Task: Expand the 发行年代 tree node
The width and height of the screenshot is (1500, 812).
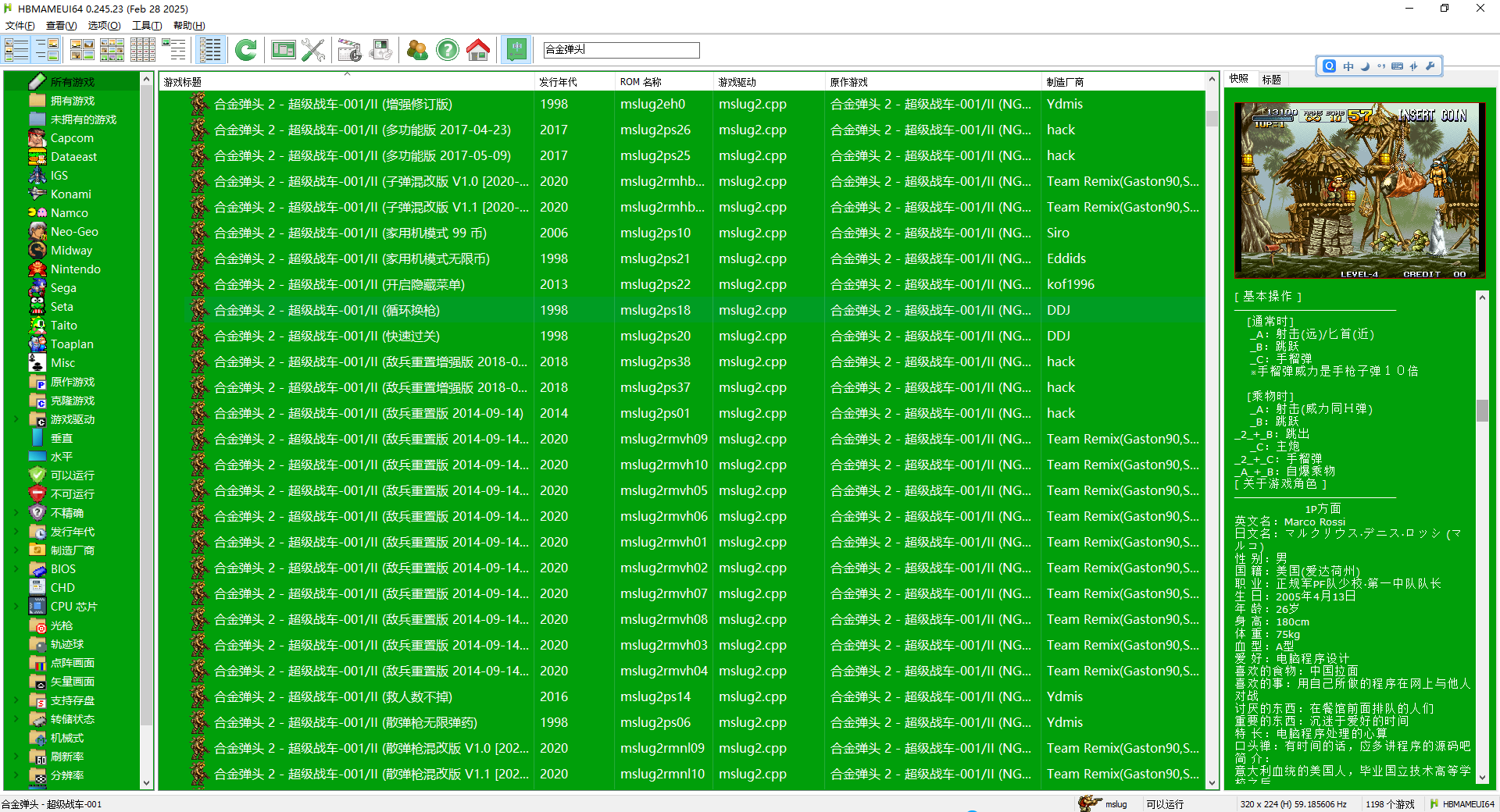Action: tap(16, 532)
